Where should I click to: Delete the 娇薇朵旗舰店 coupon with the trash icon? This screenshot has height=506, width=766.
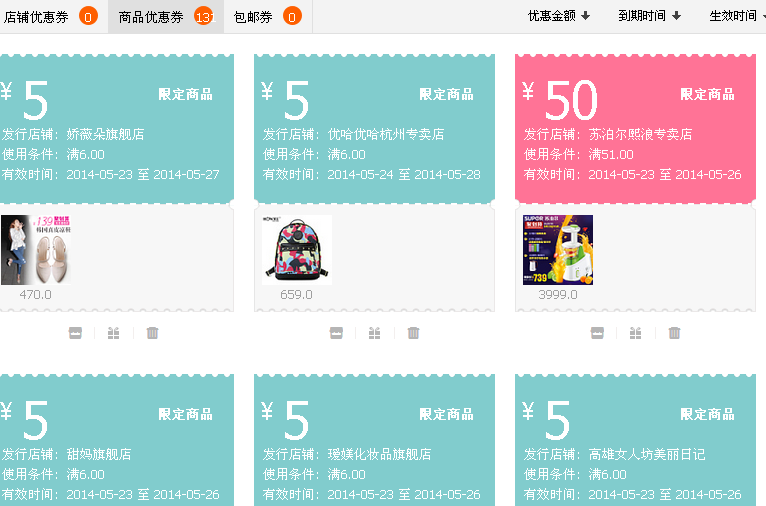[x=152, y=333]
